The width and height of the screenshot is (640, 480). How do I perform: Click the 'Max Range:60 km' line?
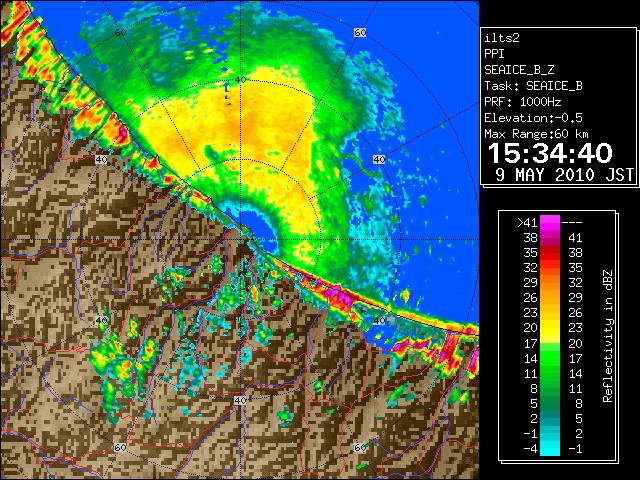click(x=536, y=134)
